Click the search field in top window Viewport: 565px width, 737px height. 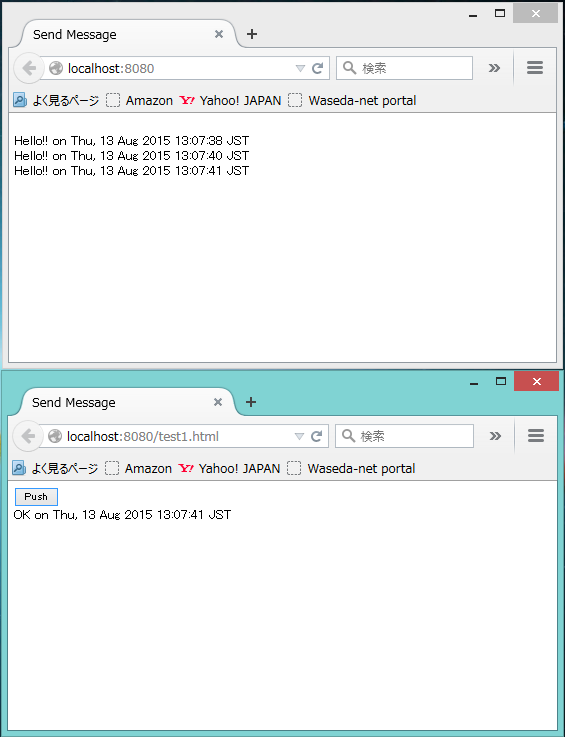[404, 69]
